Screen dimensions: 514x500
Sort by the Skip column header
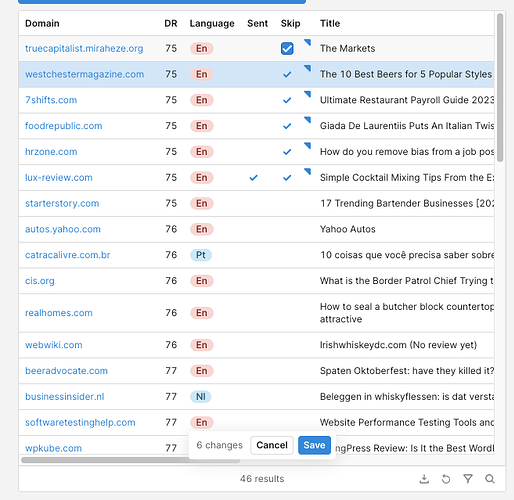coord(290,23)
